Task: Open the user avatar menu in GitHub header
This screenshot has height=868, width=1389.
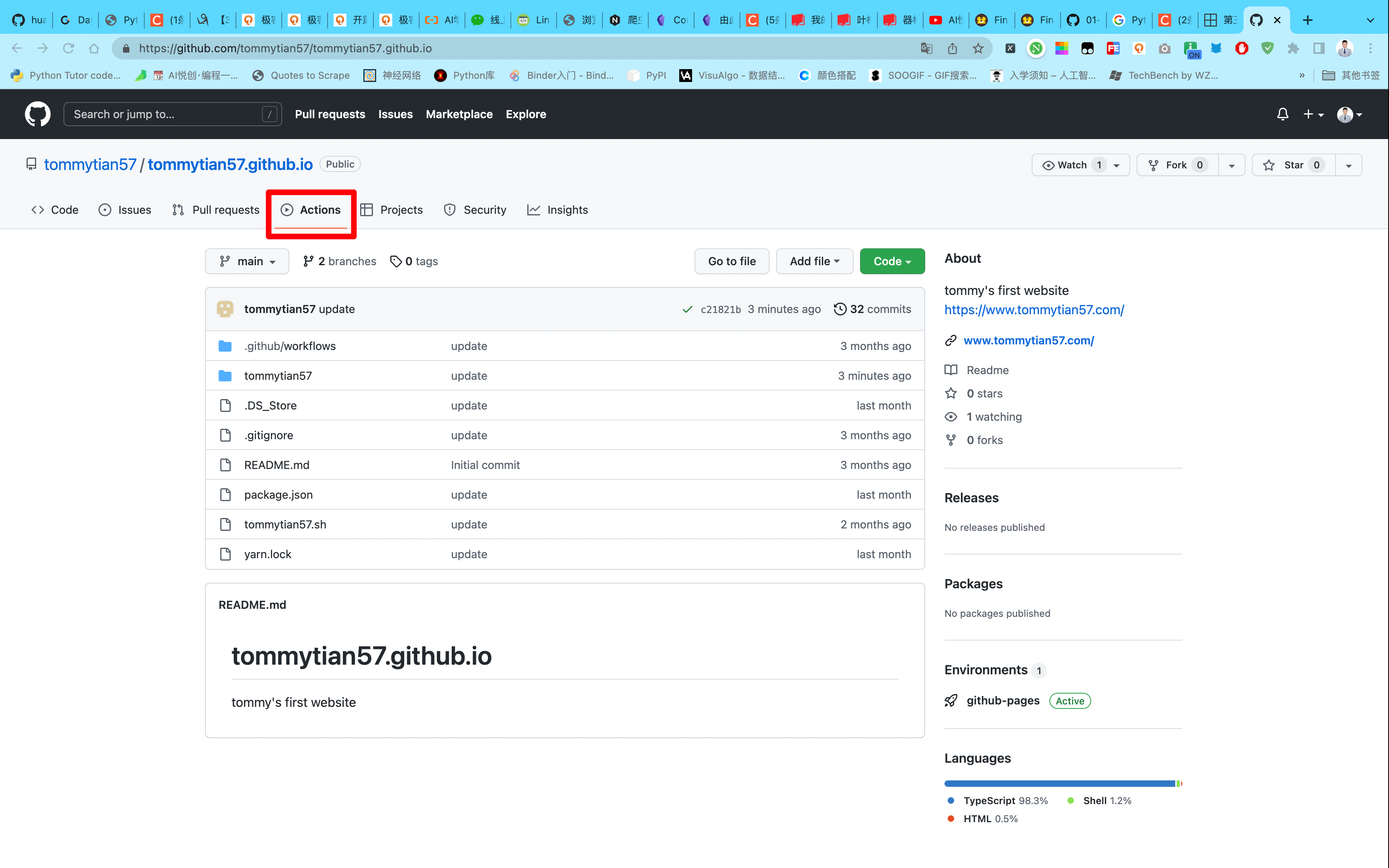Action: point(1349,114)
